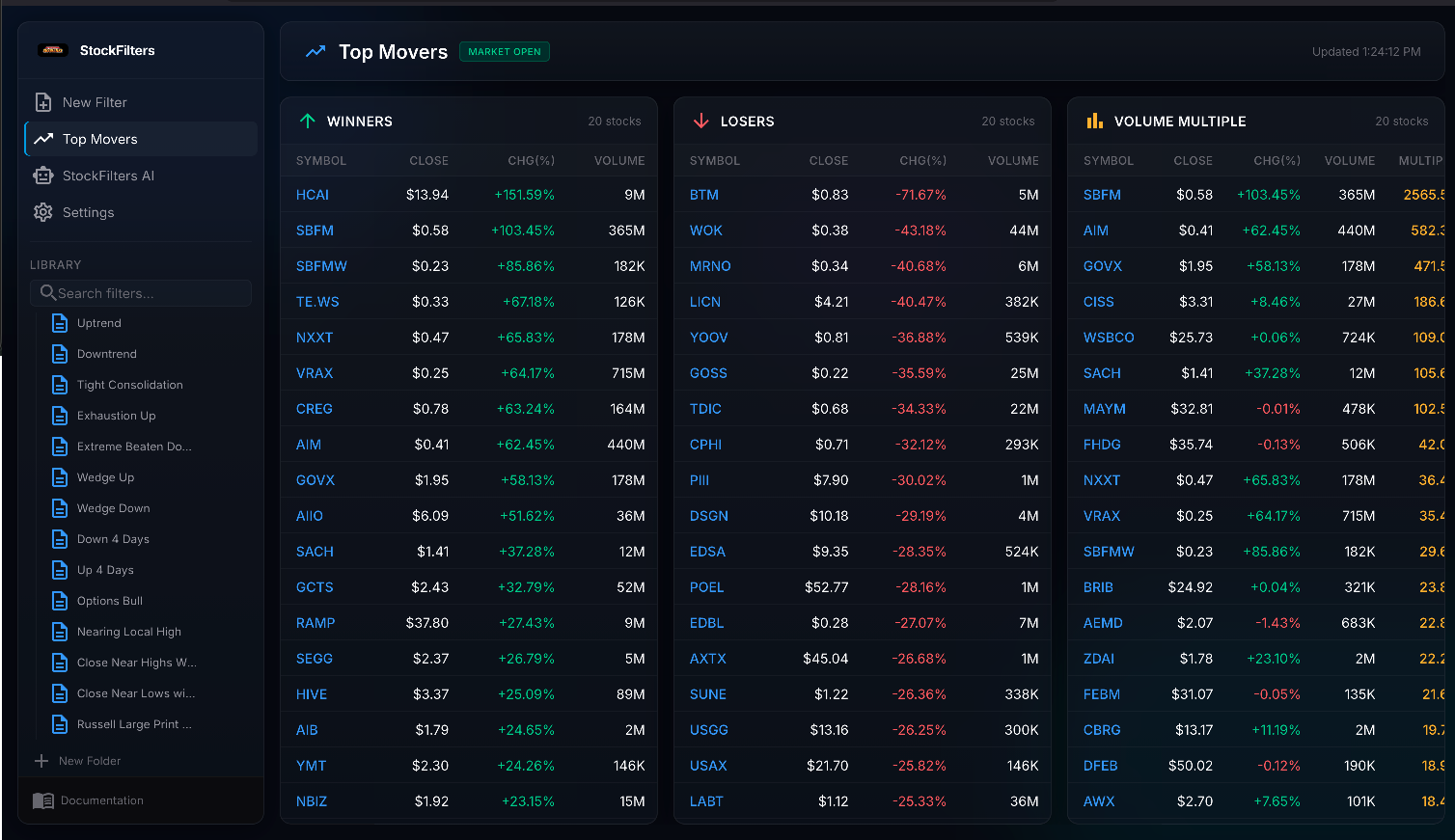This screenshot has width=1455, height=840.
Task: Sort Winners by VOLUME column header
Action: (x=619, y=161)
